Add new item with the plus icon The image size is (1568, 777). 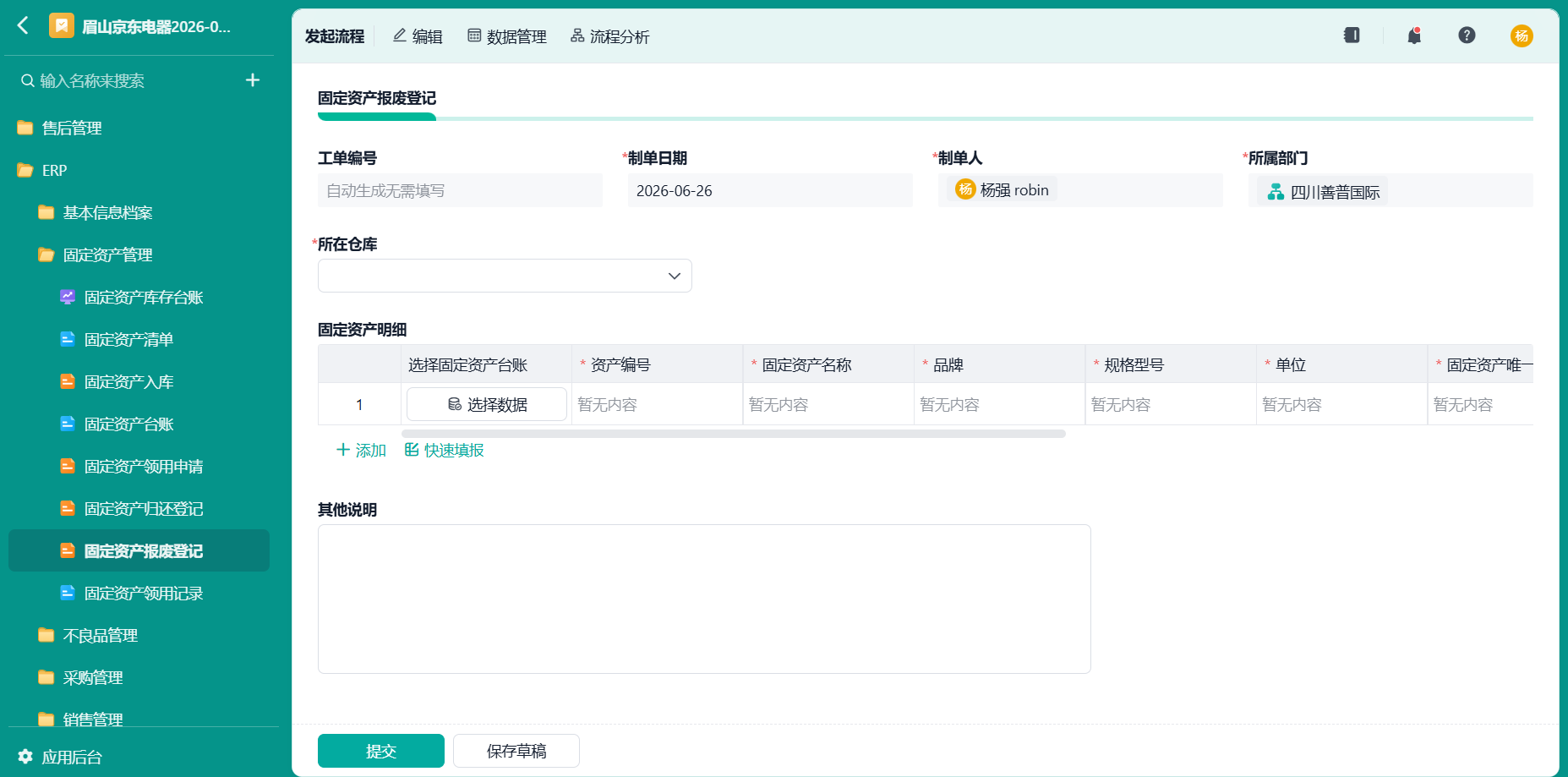click(x=252, y=80)
